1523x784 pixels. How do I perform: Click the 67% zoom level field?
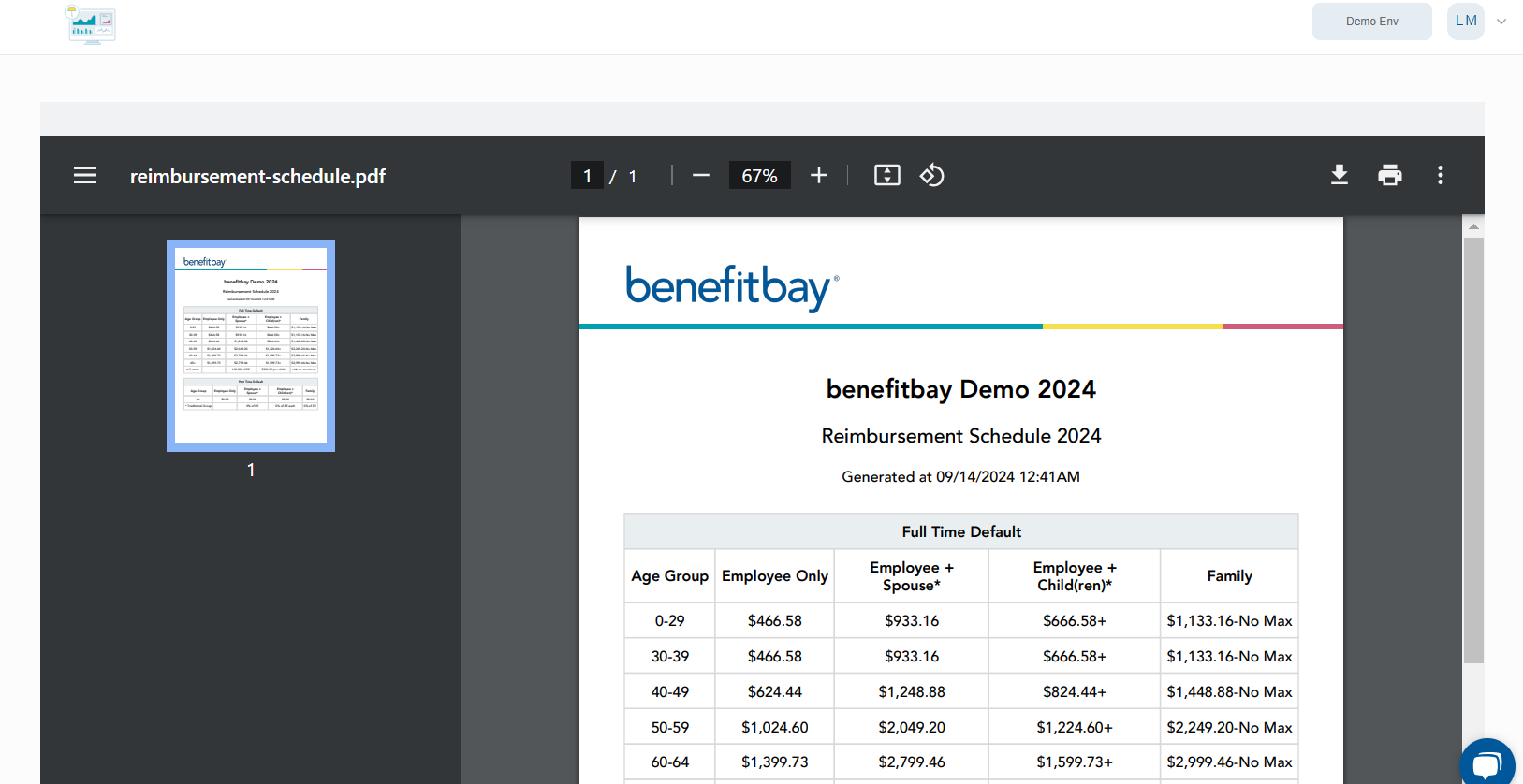click(x=759, y=175)
